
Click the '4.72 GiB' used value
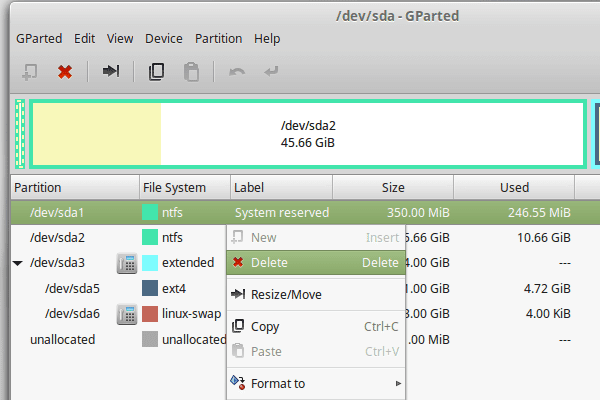(x=547, y=289)
